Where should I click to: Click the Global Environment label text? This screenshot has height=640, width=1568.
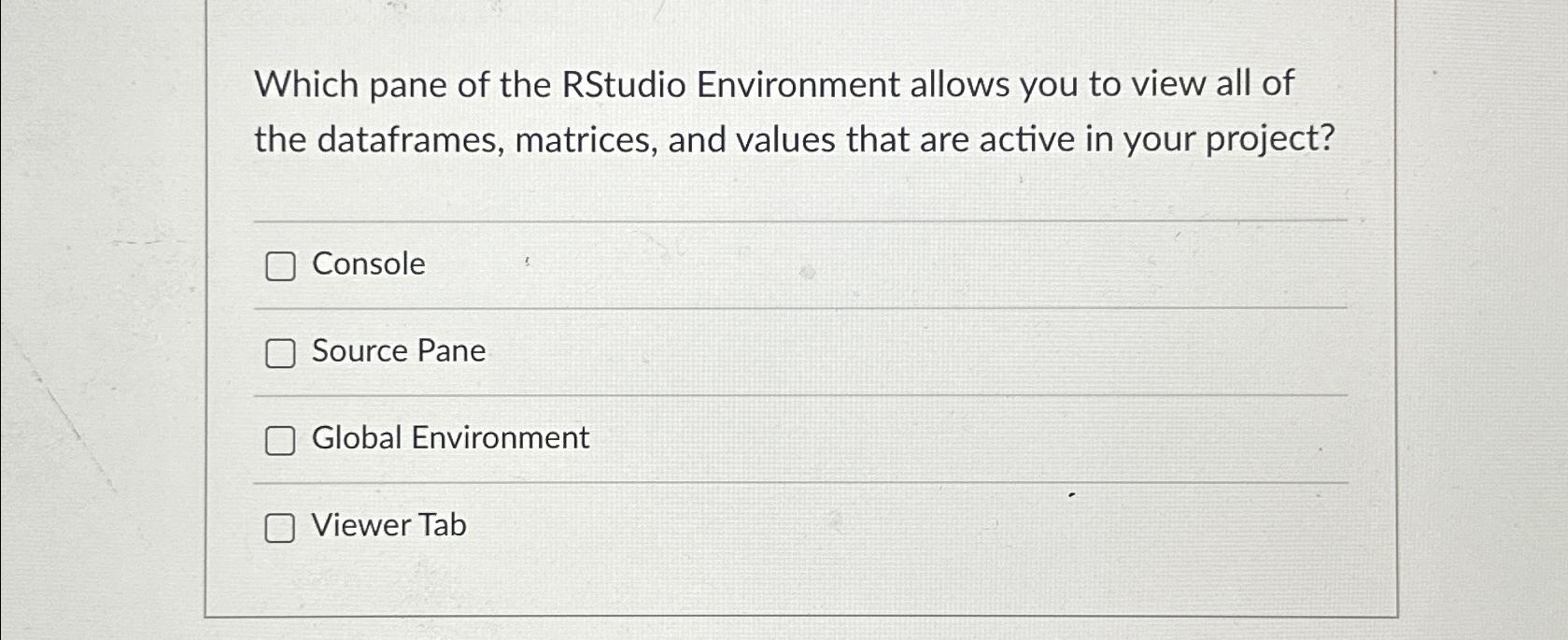click(x=450, y=438)
